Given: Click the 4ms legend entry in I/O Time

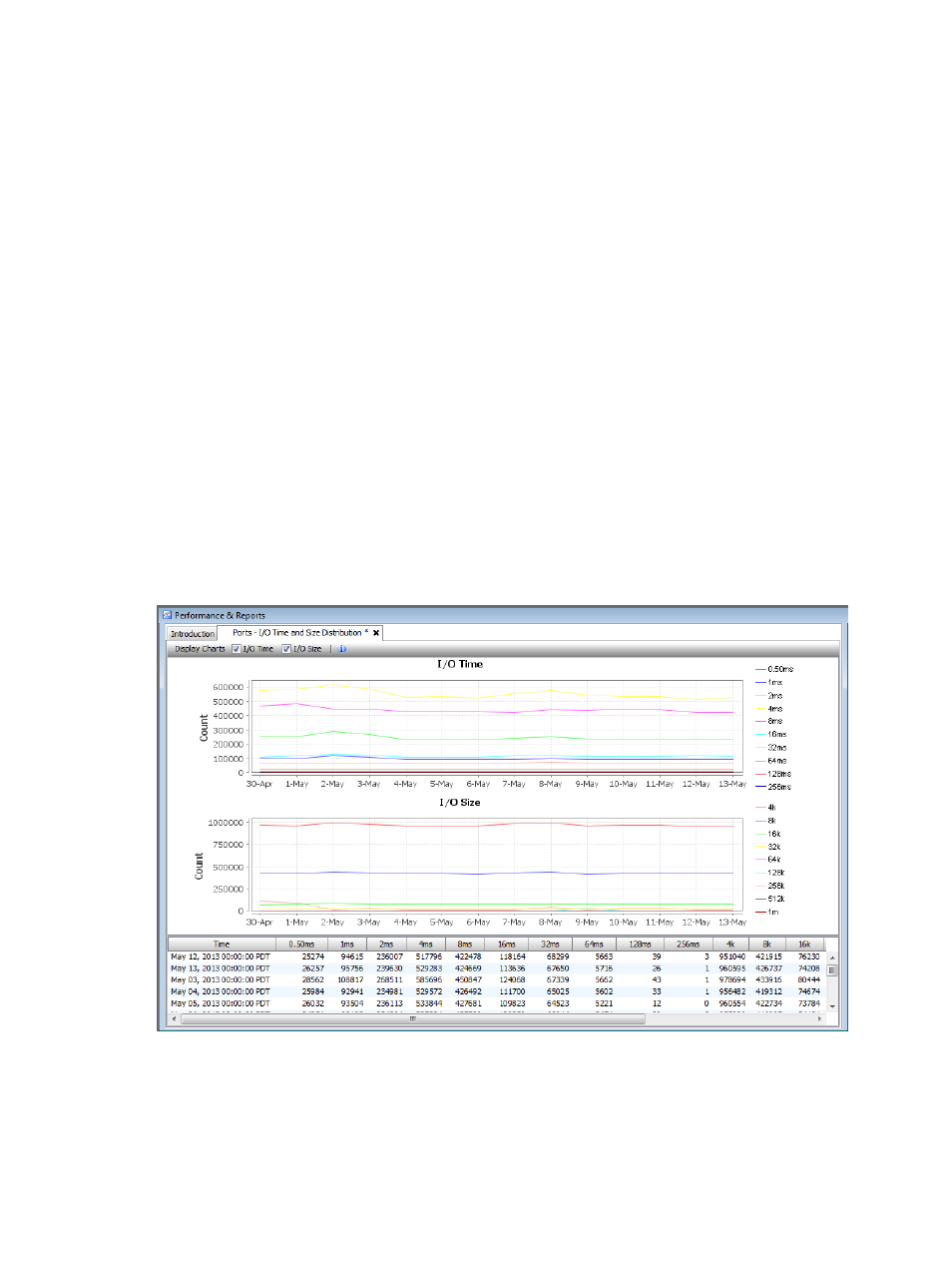Looking at the screenshot, I should [x=769, y=709].
